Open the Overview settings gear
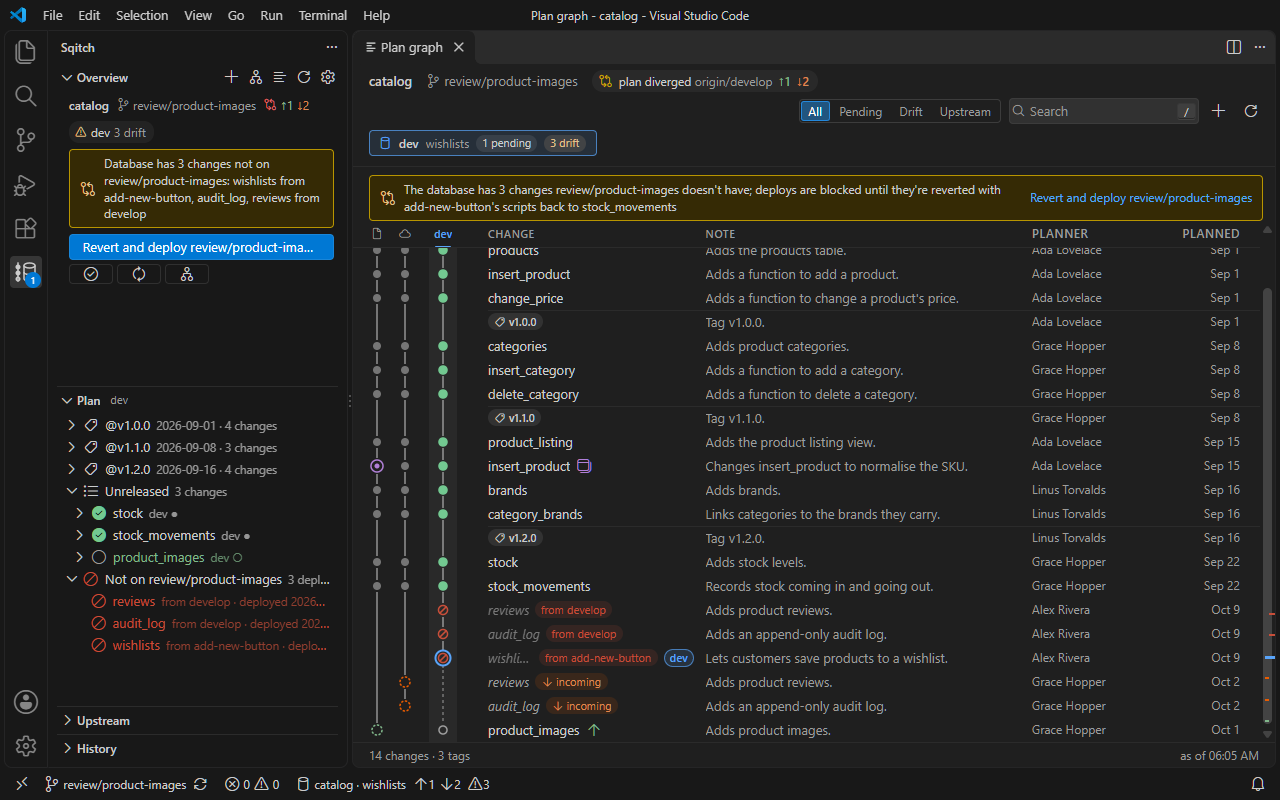Image resolution: width=1280 pixels, height=800 pixels. point(328,77)
